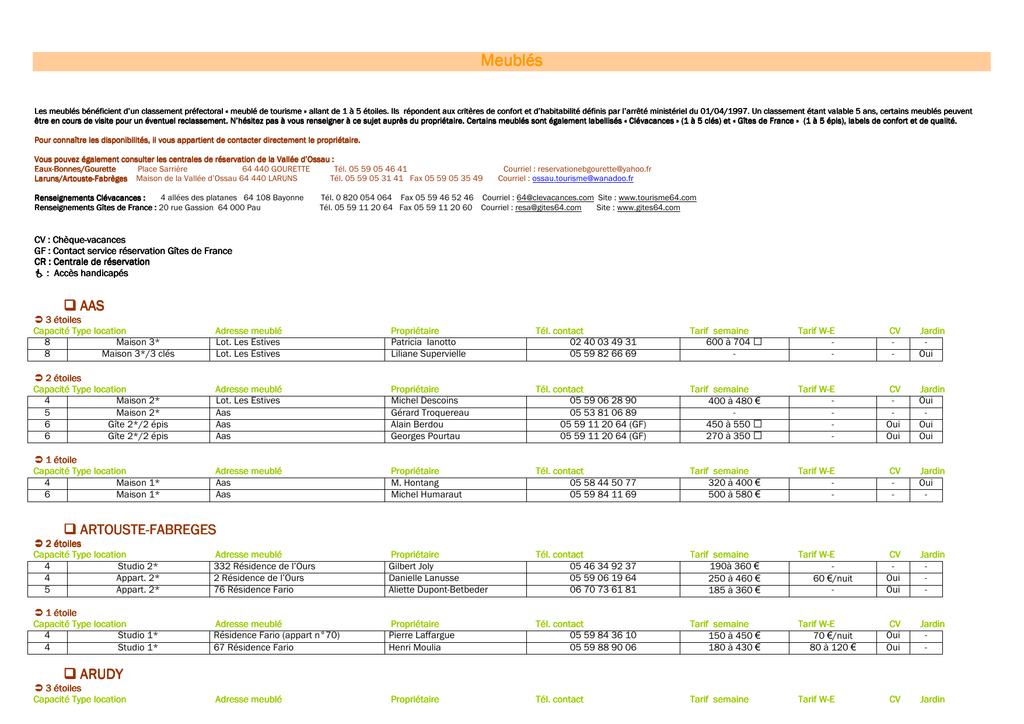Viewport: 1024px width, 724px height.
Task: Visit the www.gites64.com website link
Action: 648,208
